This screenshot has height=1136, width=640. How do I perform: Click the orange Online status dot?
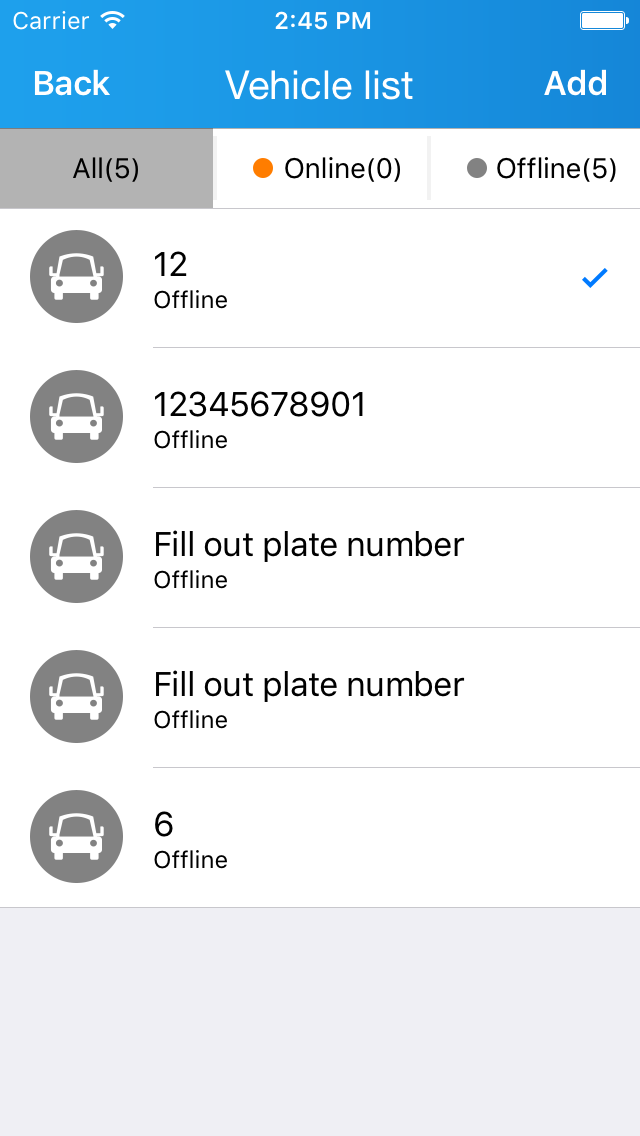pyautogui.click(x=263, y=168)
